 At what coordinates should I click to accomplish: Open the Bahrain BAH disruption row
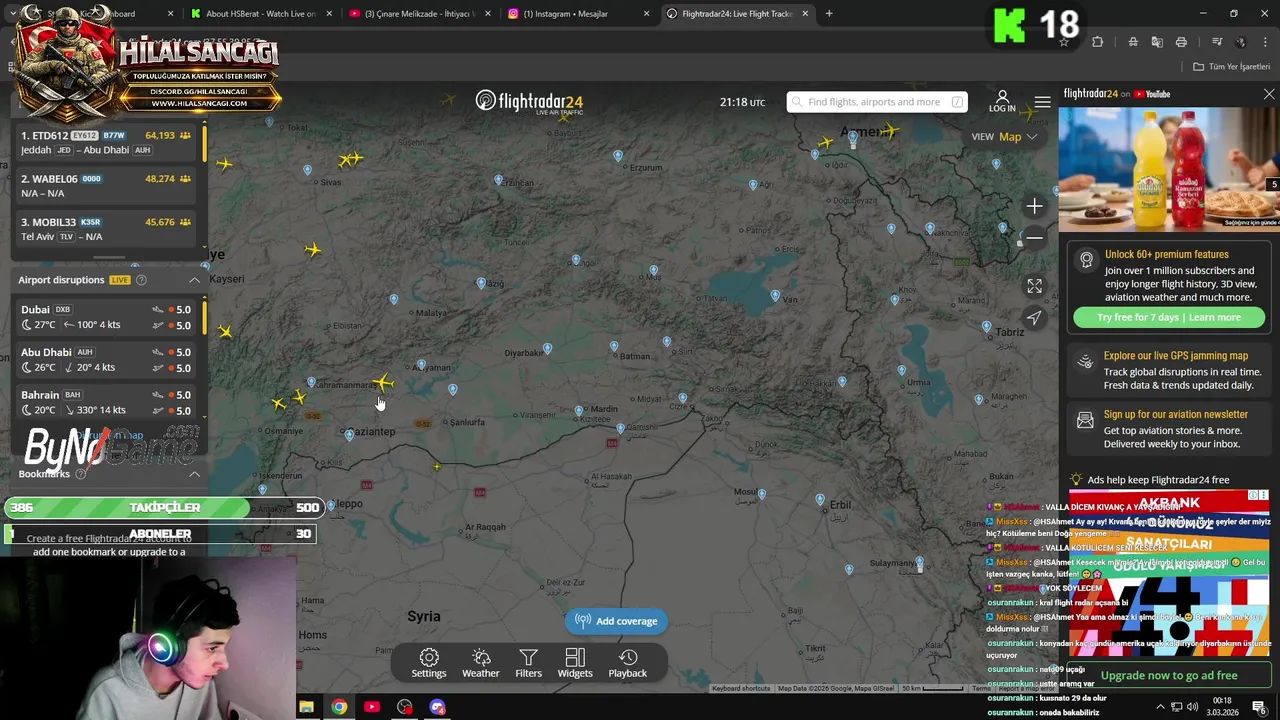tap(105, 402)
